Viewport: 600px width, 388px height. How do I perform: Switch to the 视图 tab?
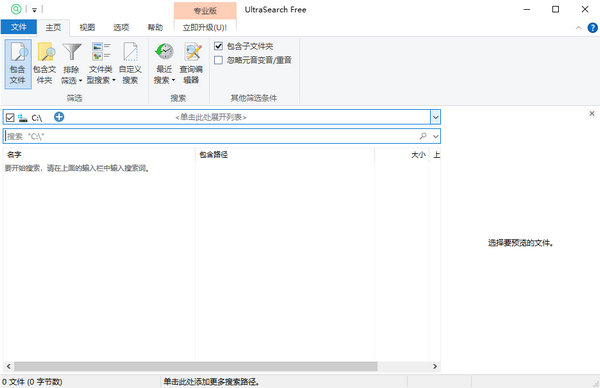click(87, 27)
